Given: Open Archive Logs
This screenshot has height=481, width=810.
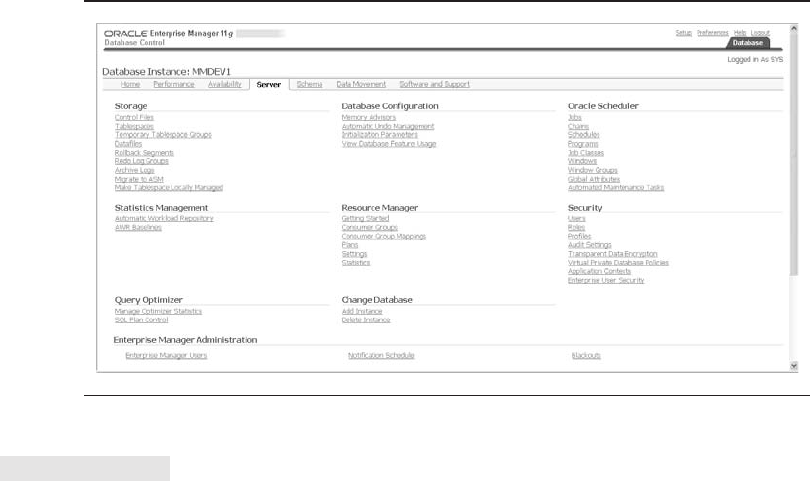Looking at the screenshot, I should [134, 170].
